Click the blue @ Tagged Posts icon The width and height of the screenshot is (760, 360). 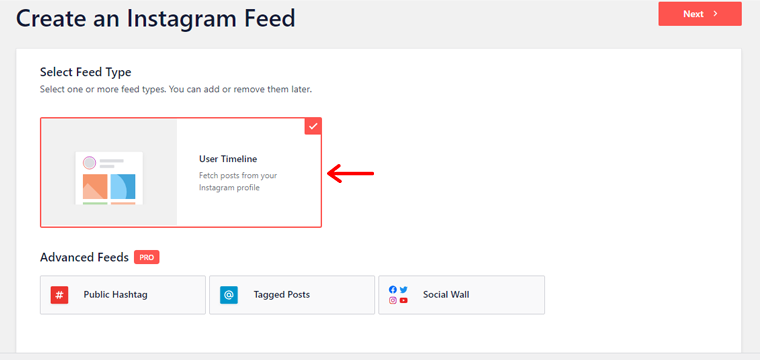(x=229, y=295)
